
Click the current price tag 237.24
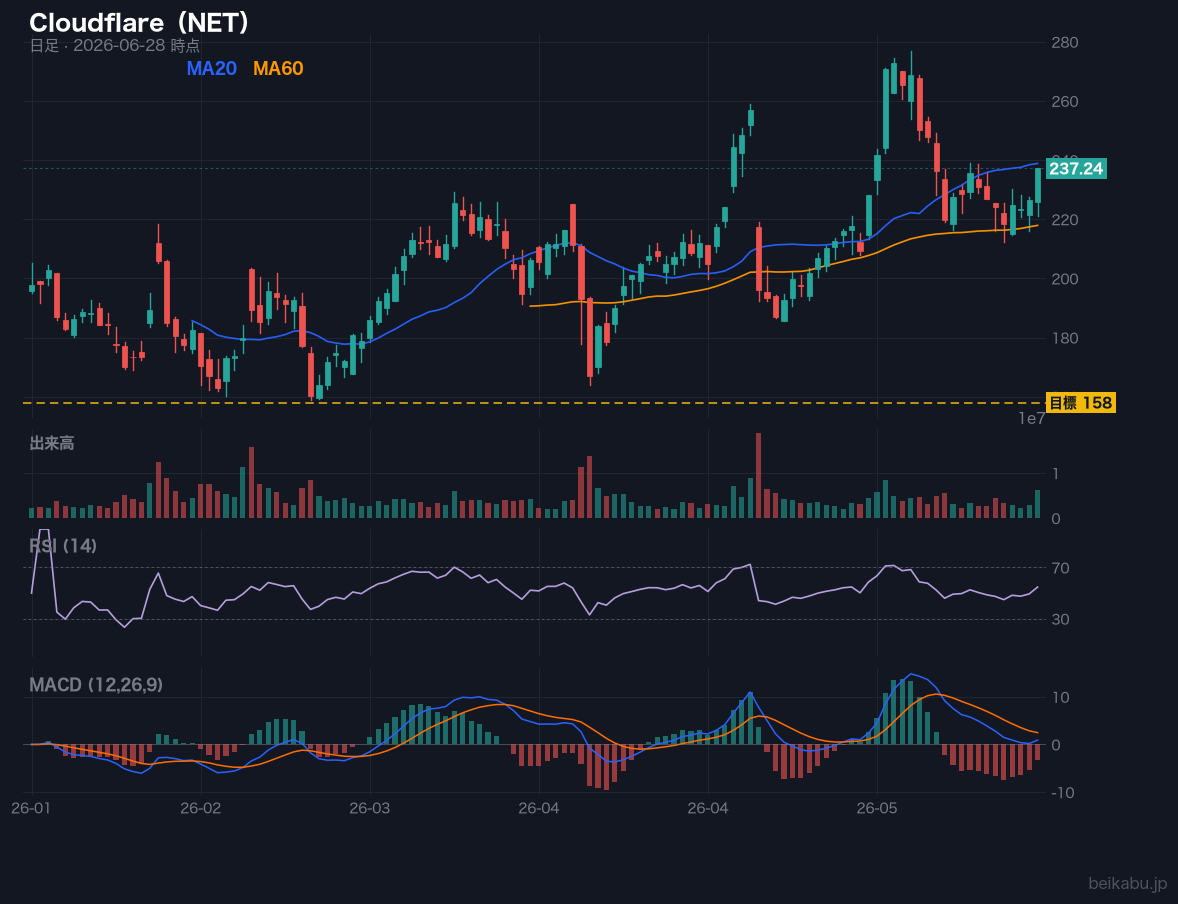(1076, 168)
